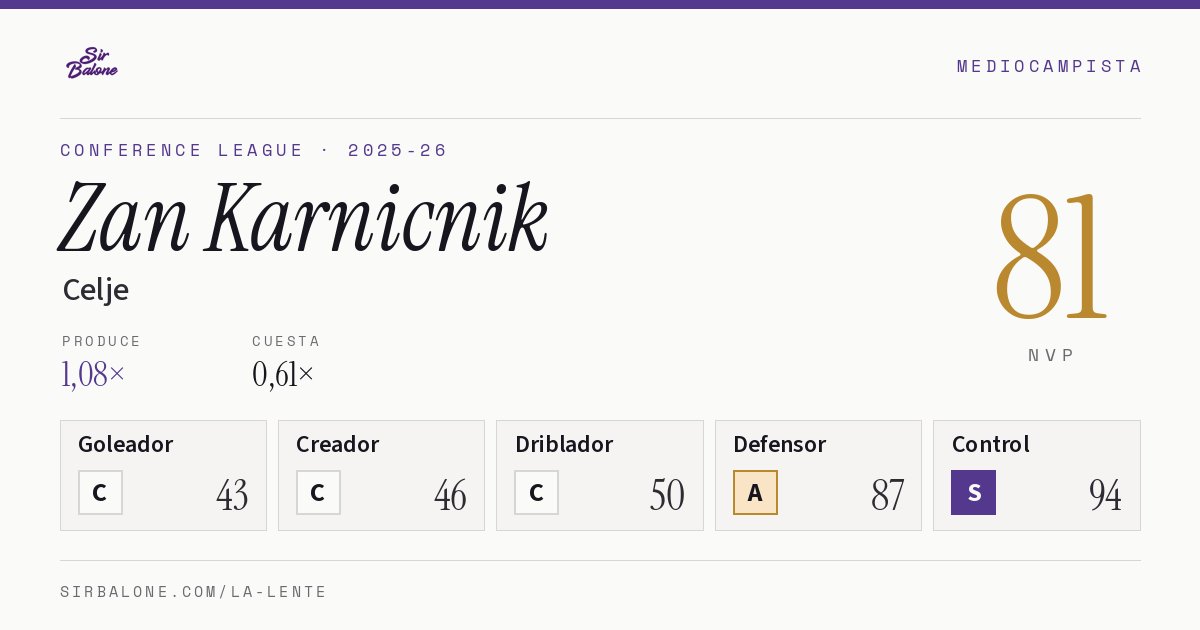Screen dimensions: 1200x630
Task: Select the A grade badge under Defensor
Action: 755,492
